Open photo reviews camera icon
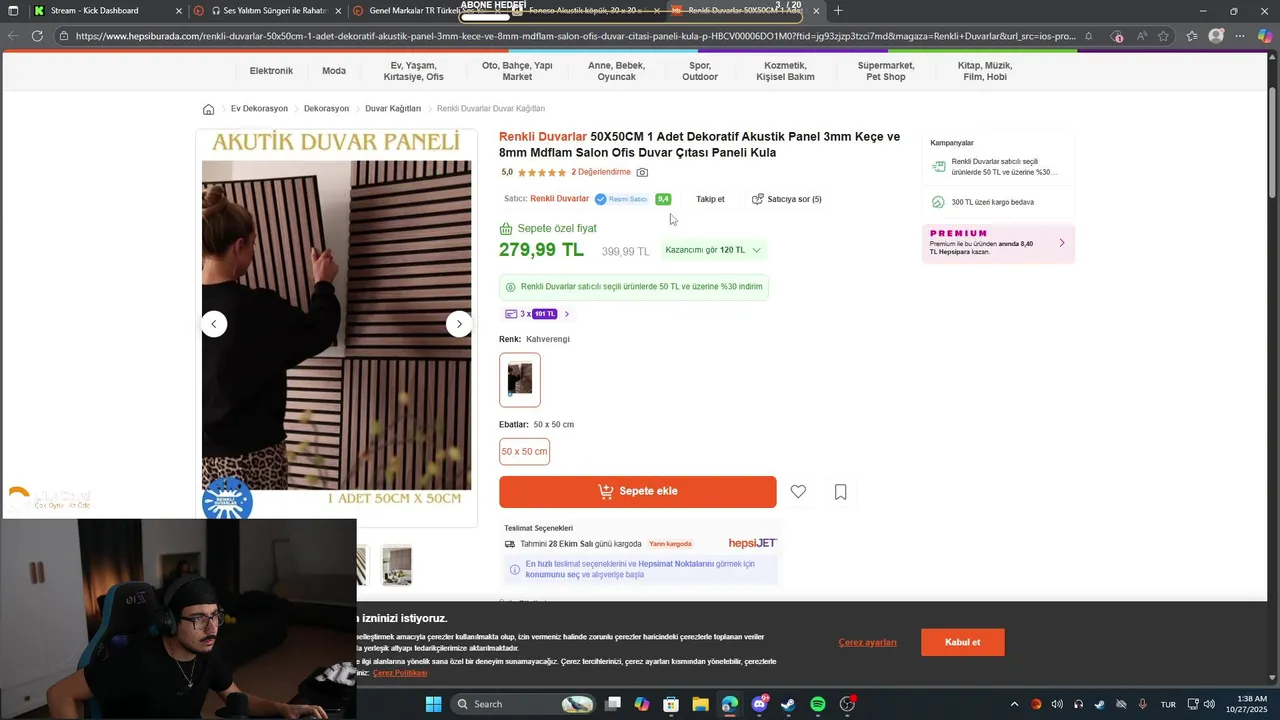 click(x=642, y=172)
